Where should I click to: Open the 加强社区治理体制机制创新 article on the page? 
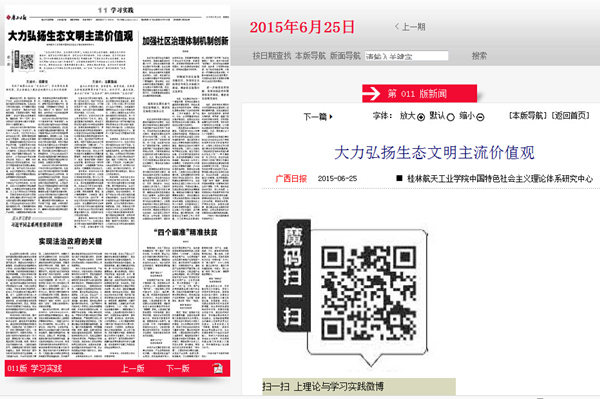point(185,41)
